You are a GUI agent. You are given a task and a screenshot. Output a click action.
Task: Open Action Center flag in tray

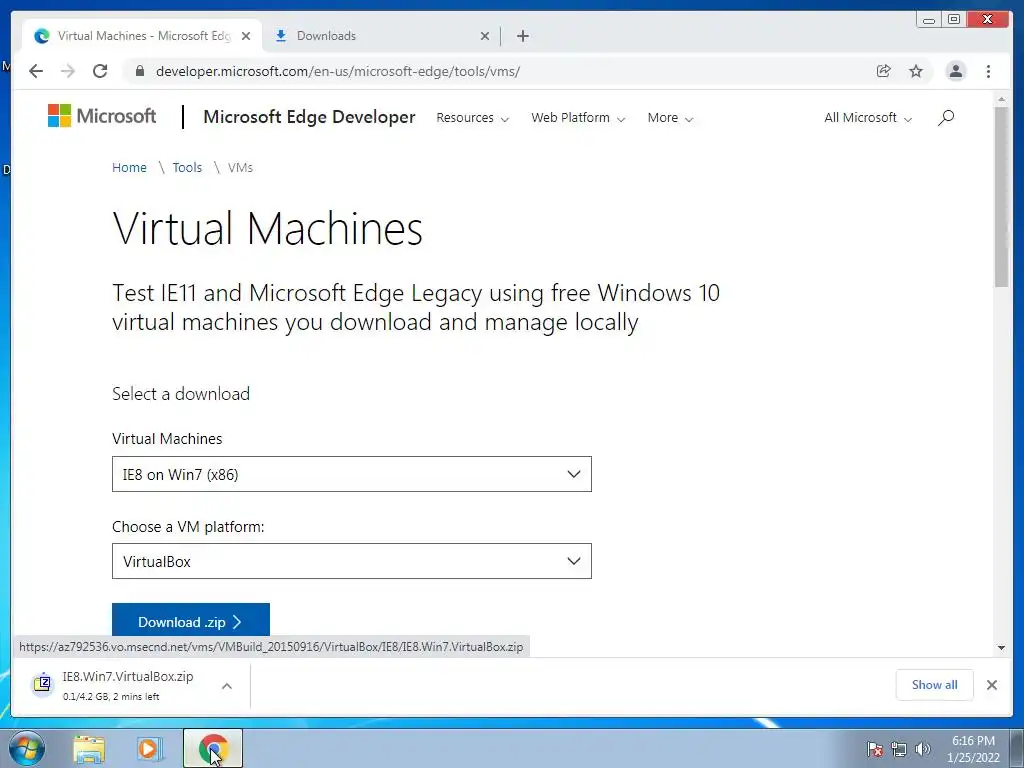click(x=874, y=749)
